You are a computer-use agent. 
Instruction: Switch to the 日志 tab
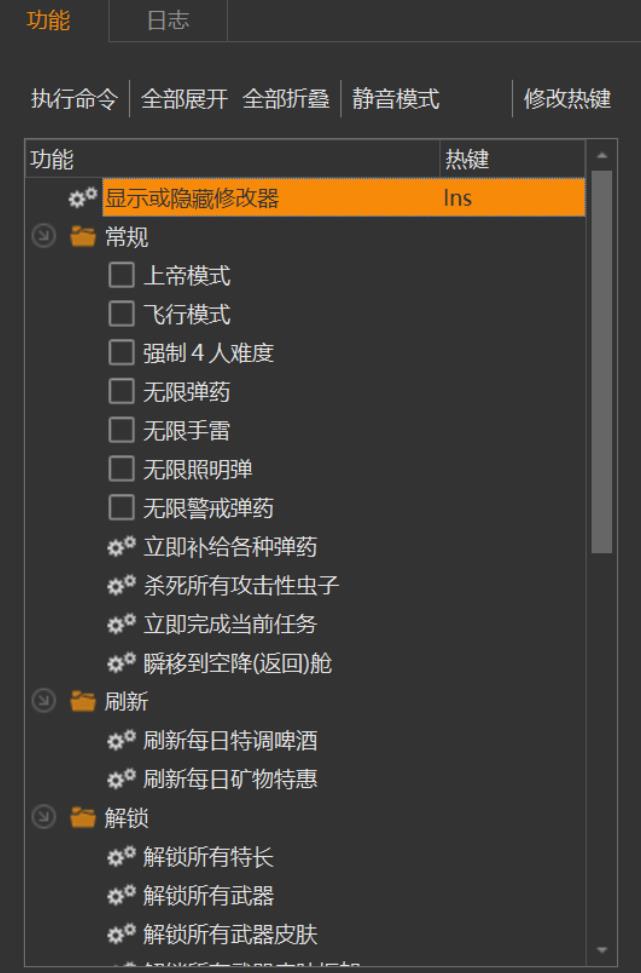(x=167, y=21)
